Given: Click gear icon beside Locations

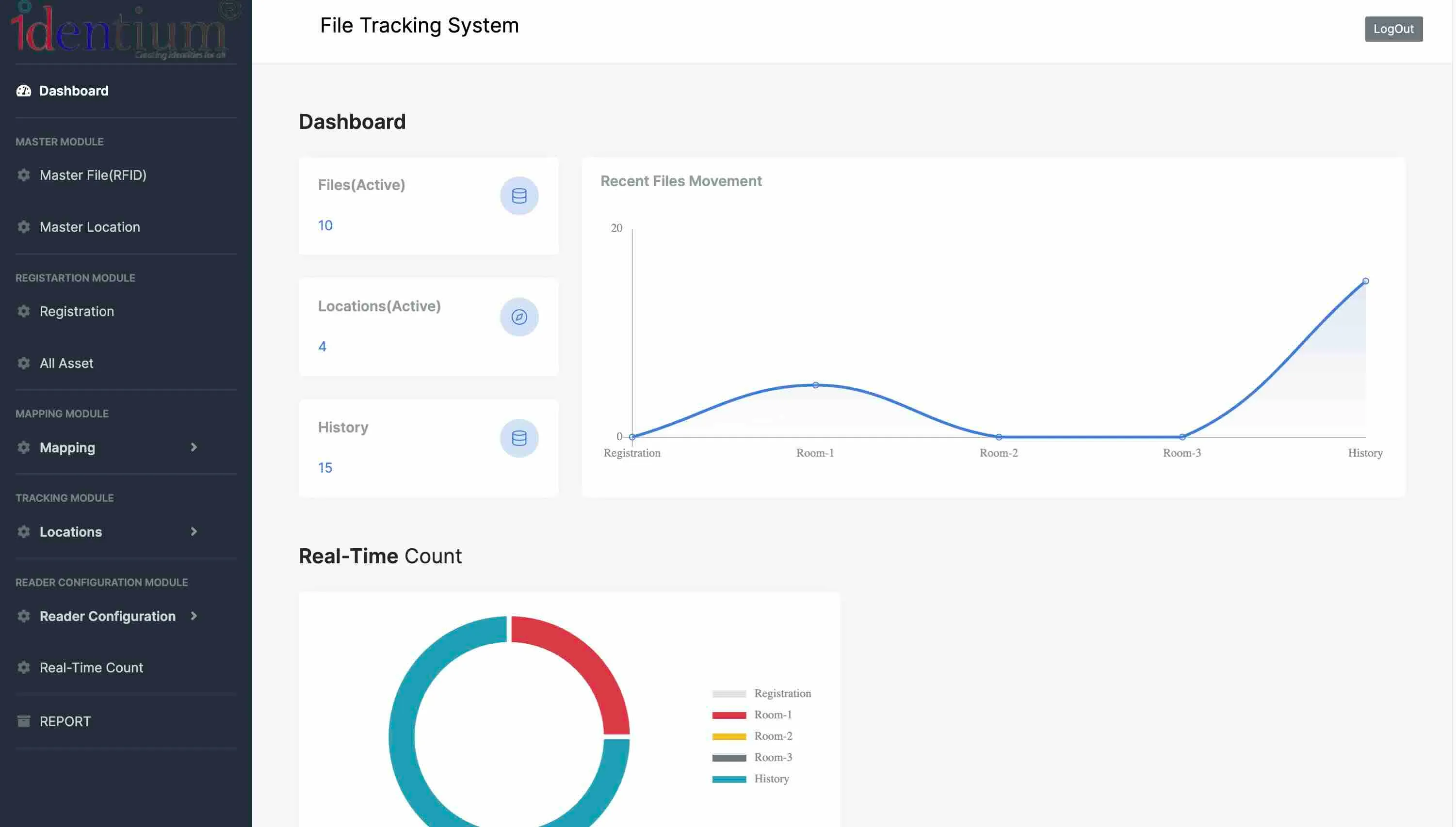Looking at the screenshot, I should pyautogui.click(x=23, y=532).
